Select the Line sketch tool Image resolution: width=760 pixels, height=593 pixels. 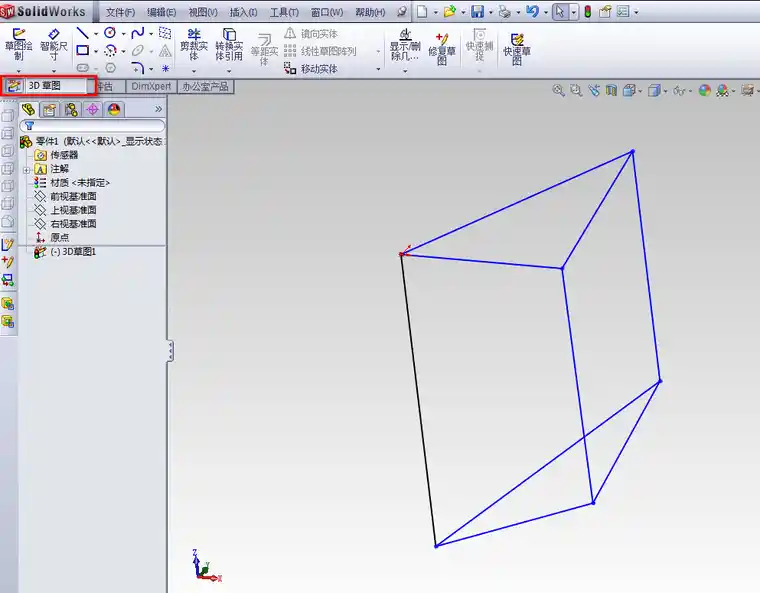82,33
